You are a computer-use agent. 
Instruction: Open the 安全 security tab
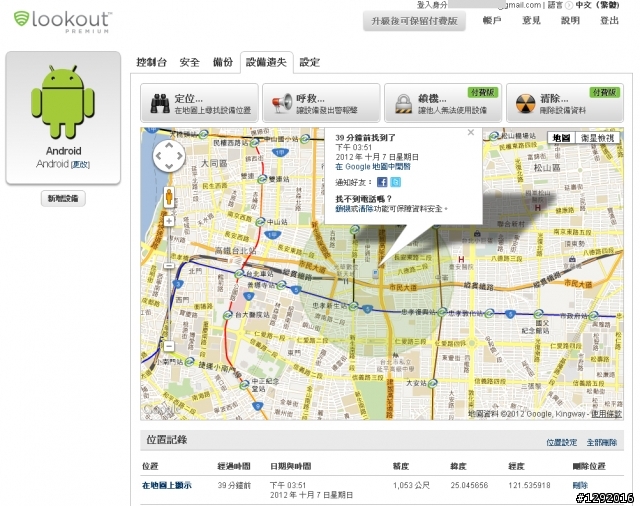coord(190,62)
